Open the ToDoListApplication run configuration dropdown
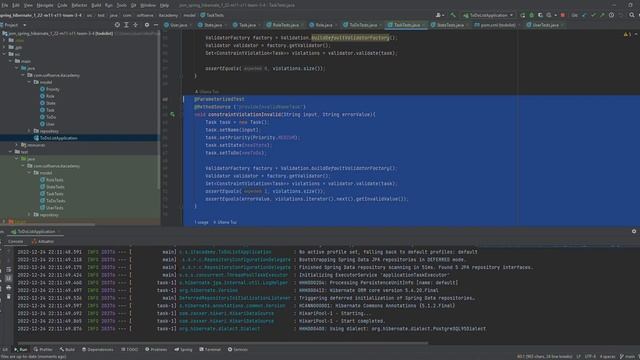This screenshot has width=640, height=360. tap(488, 15)
